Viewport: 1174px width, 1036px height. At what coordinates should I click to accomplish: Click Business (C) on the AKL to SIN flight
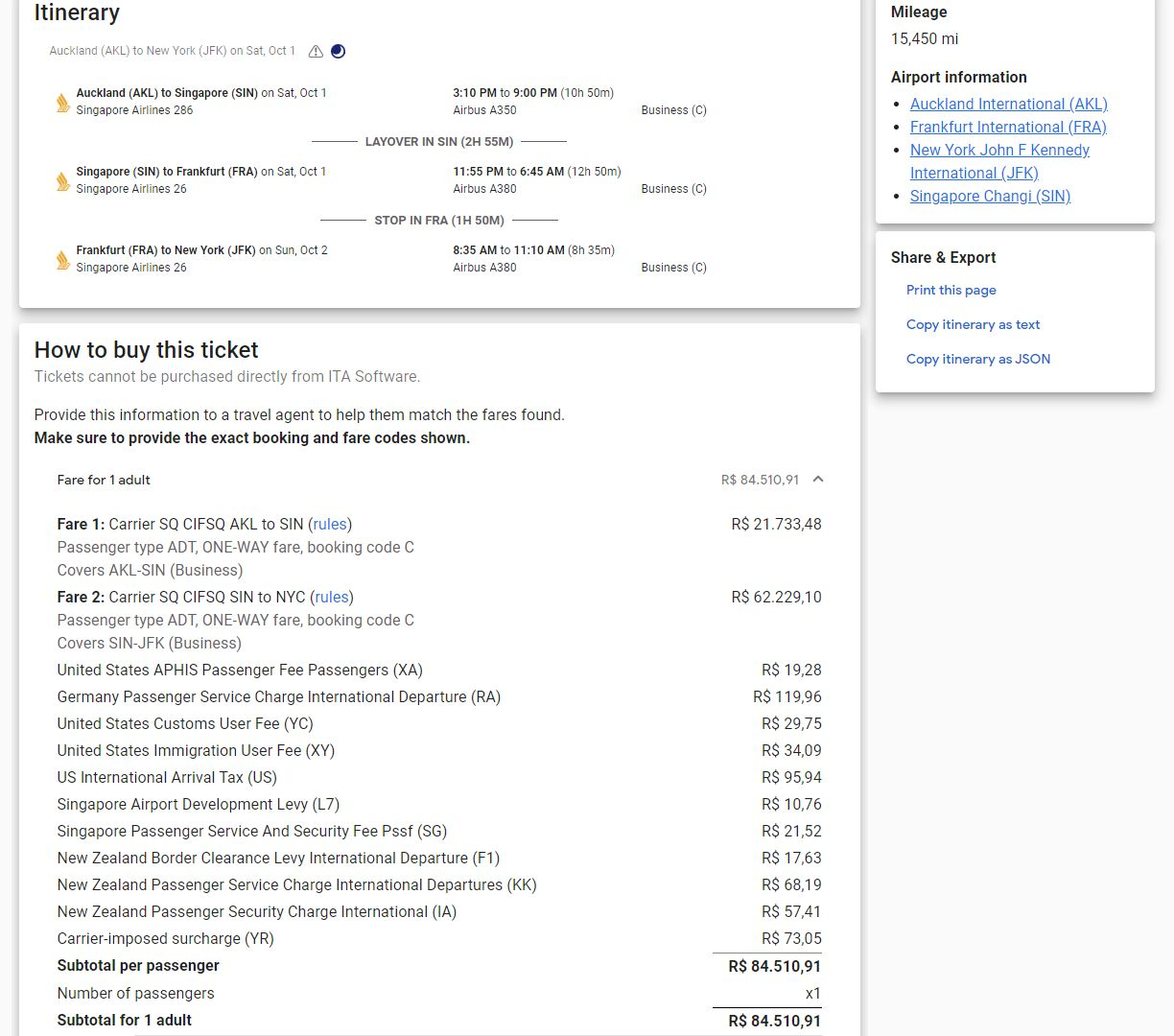[x=673, y=110]
